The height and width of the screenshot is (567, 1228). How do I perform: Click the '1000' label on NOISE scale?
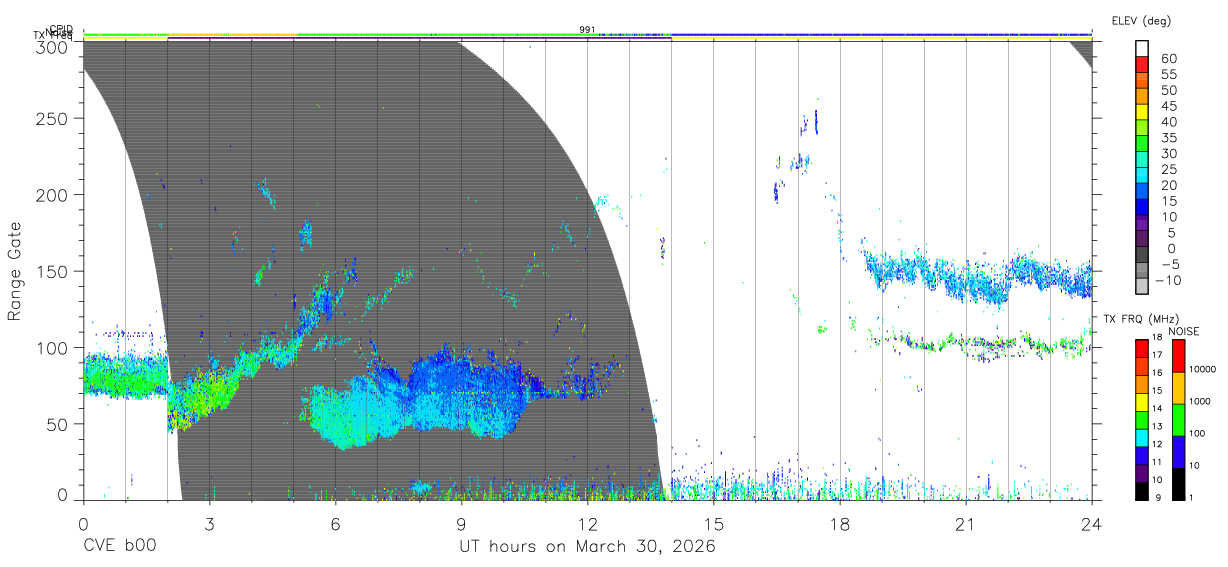1201,401
